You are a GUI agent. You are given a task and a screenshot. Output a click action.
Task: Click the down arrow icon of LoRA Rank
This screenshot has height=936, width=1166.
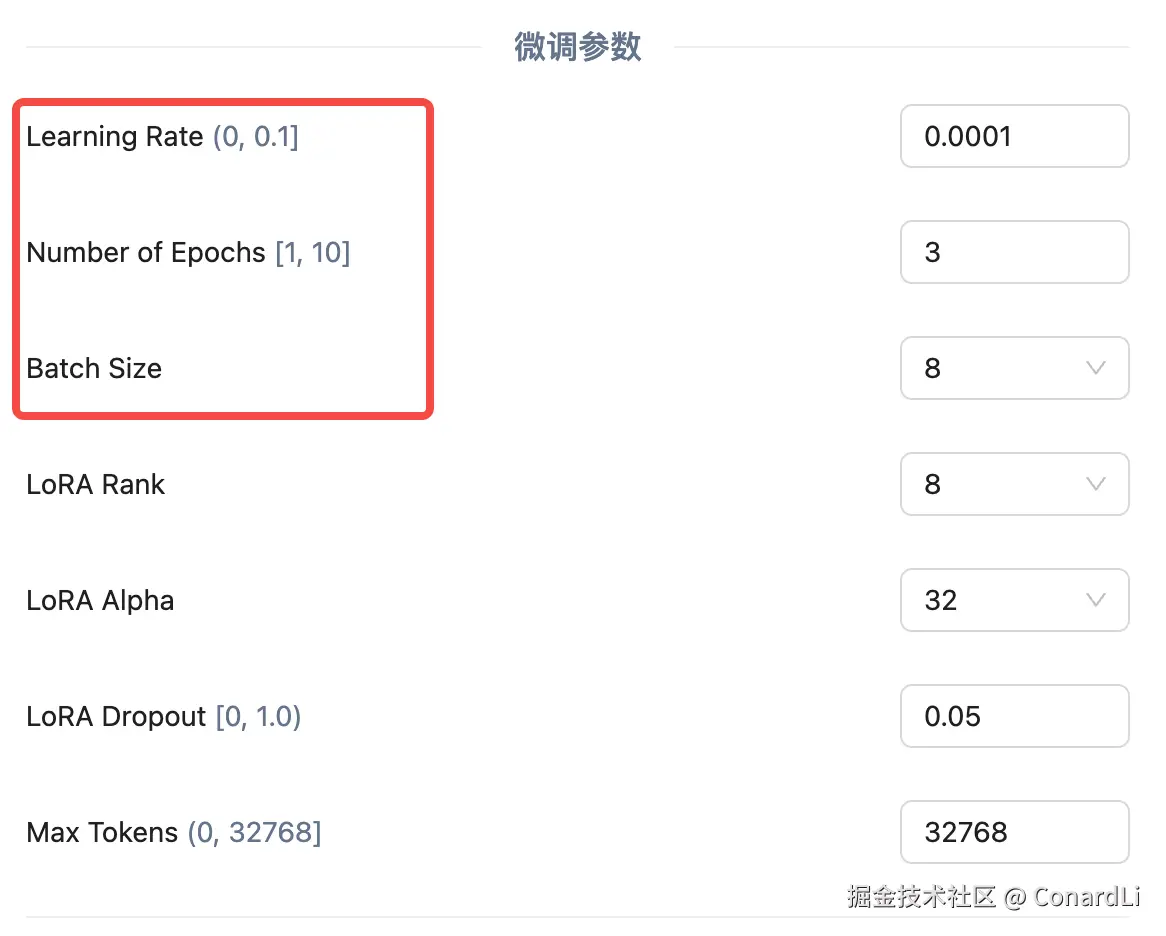[1095, 484]
